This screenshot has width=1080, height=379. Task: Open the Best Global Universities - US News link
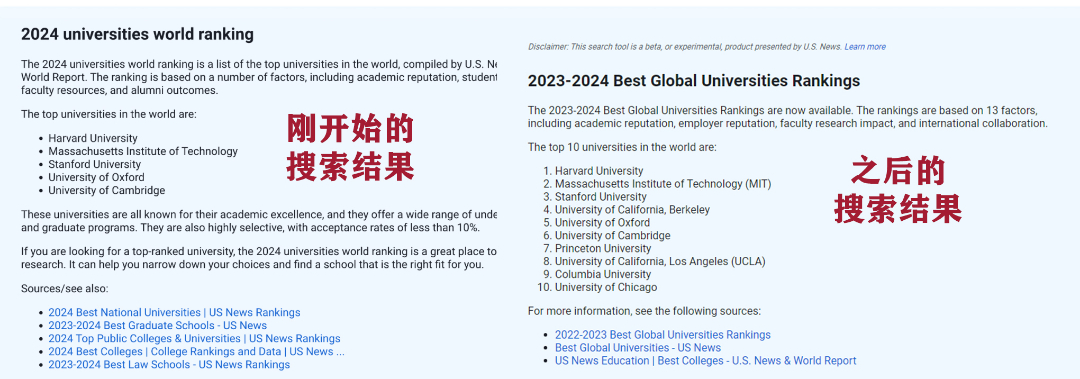coord(638,347)
